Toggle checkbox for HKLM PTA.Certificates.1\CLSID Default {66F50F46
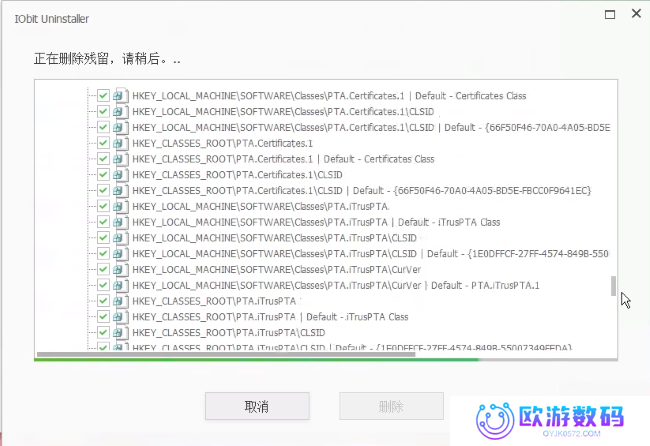Screen dimensions: 650x446 point(103,127)
